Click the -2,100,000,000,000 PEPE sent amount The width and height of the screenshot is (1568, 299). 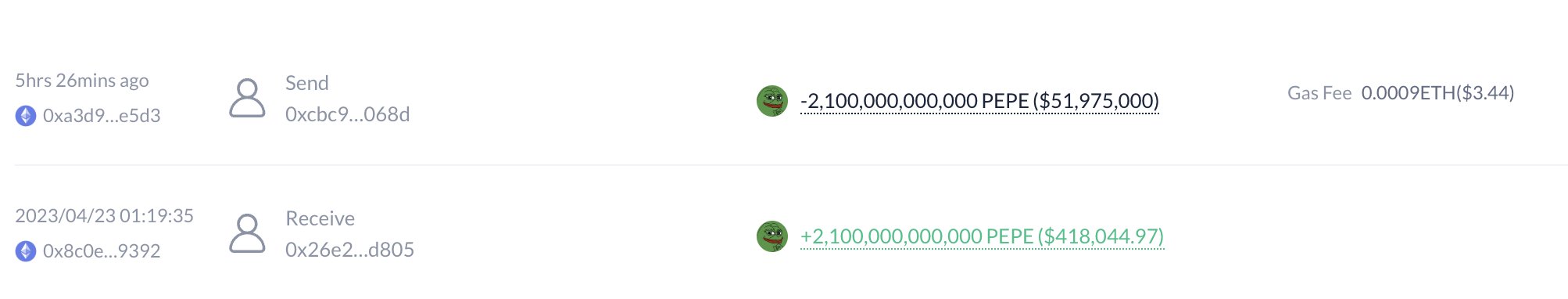[915, 101]
